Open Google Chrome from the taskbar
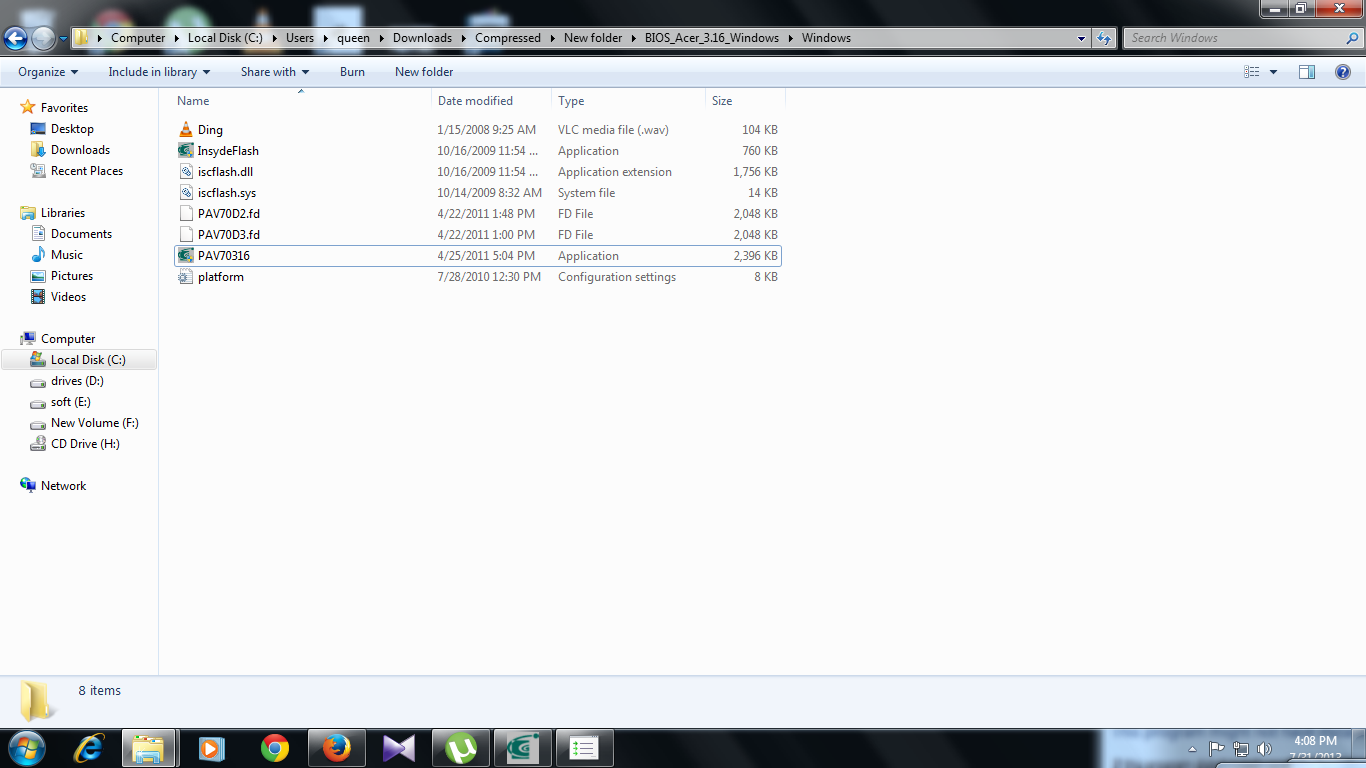1366x768 pixels. tap(274, 748)
